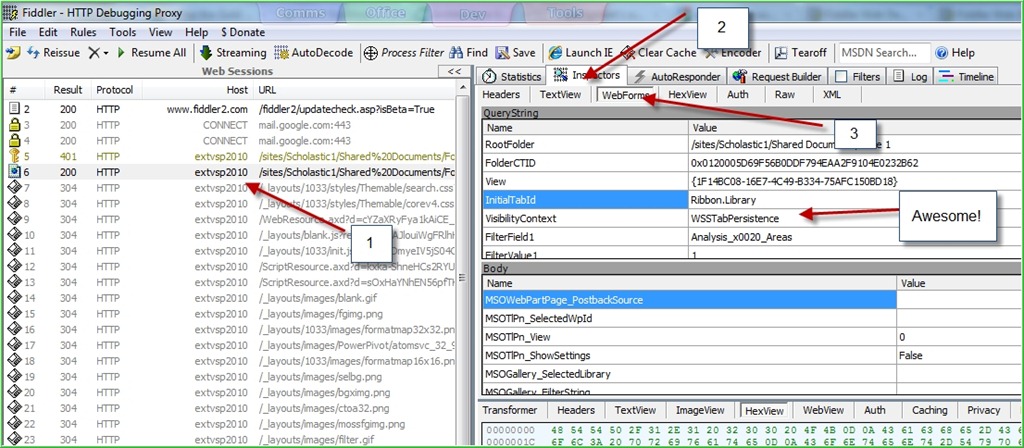
Task: Click the MSDN Search input box
Action: tap(884, 53)
